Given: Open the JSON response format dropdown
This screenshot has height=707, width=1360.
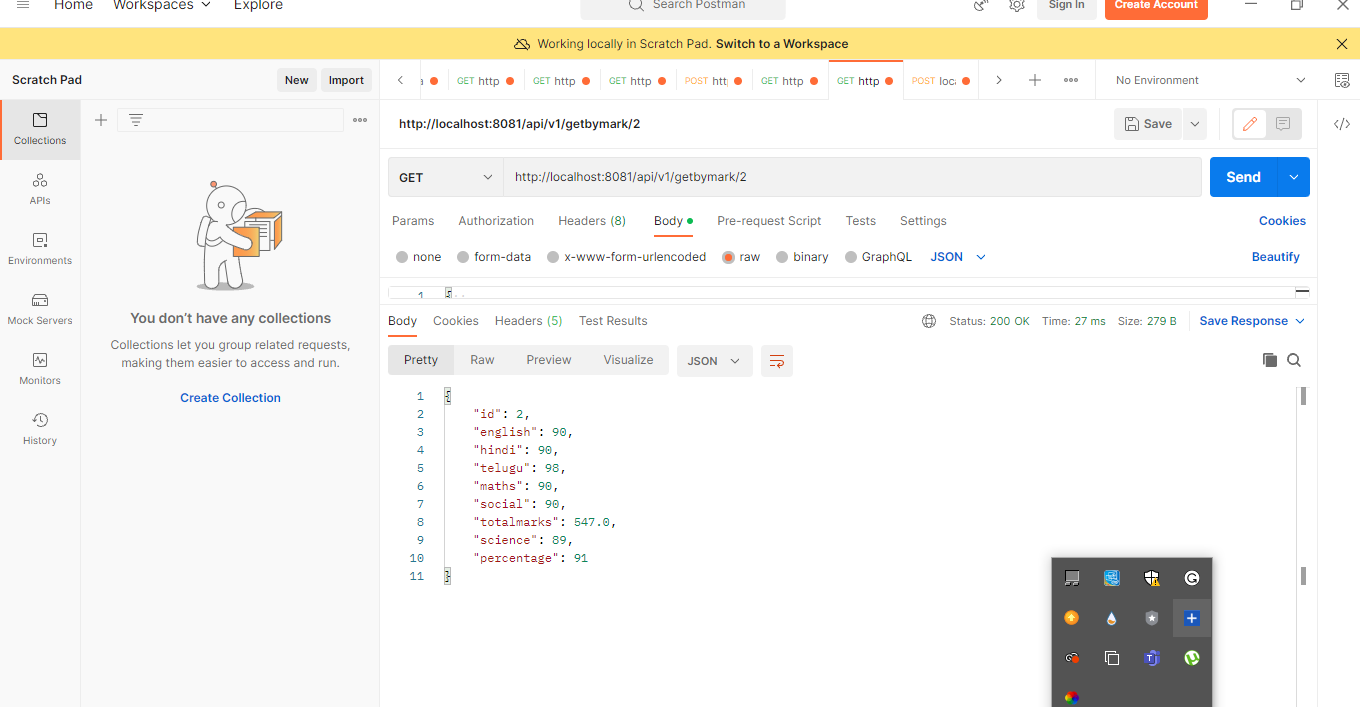Looking at the screenshot, I should coord(714,360).
